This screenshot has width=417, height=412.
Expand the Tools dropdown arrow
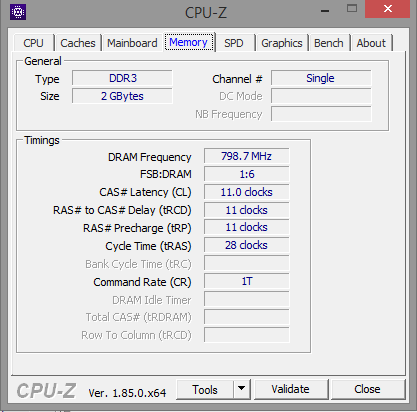pyautogui.click(x=242, y=389)
